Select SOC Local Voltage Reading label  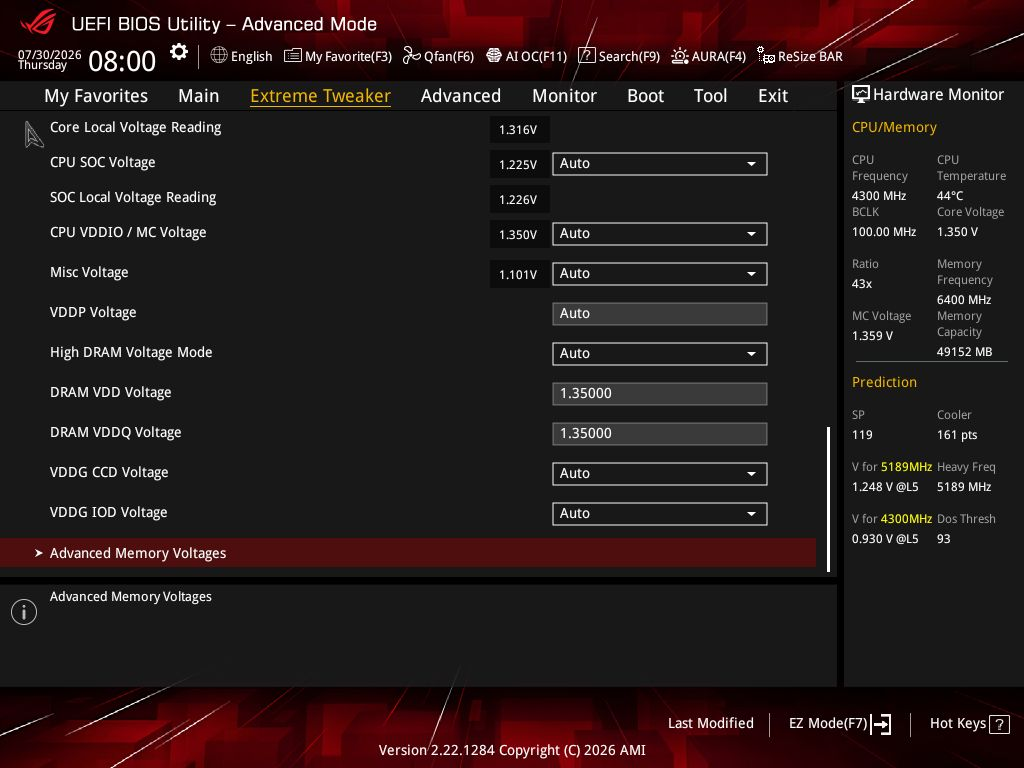[133, 197]
